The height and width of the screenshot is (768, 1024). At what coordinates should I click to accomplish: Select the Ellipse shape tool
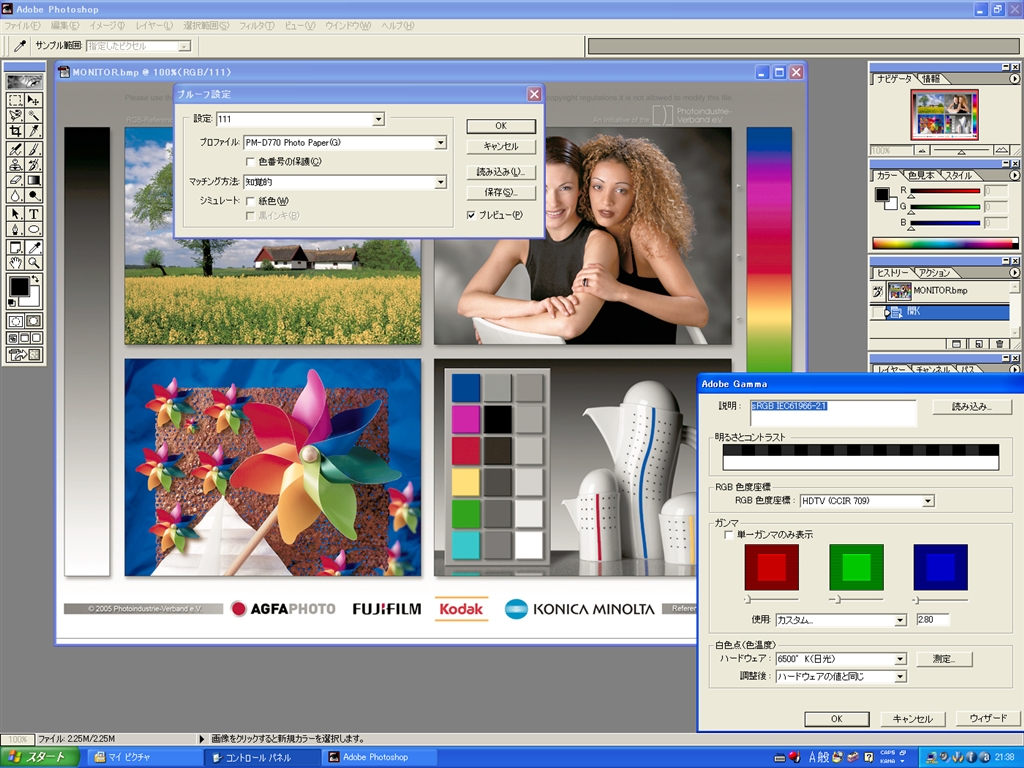pos(33,229)
